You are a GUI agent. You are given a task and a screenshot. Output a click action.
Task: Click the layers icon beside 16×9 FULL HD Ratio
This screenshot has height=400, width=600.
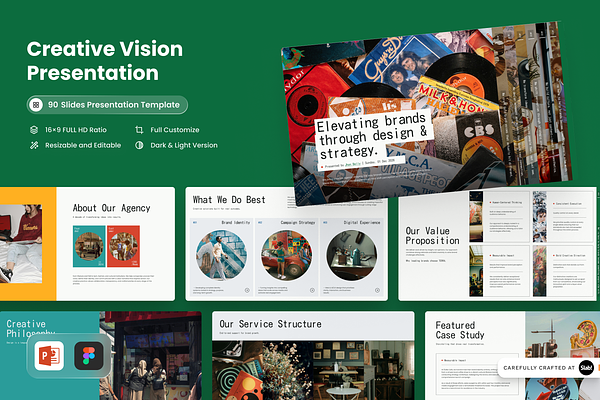pyautogui.click(x=34, y=130)
